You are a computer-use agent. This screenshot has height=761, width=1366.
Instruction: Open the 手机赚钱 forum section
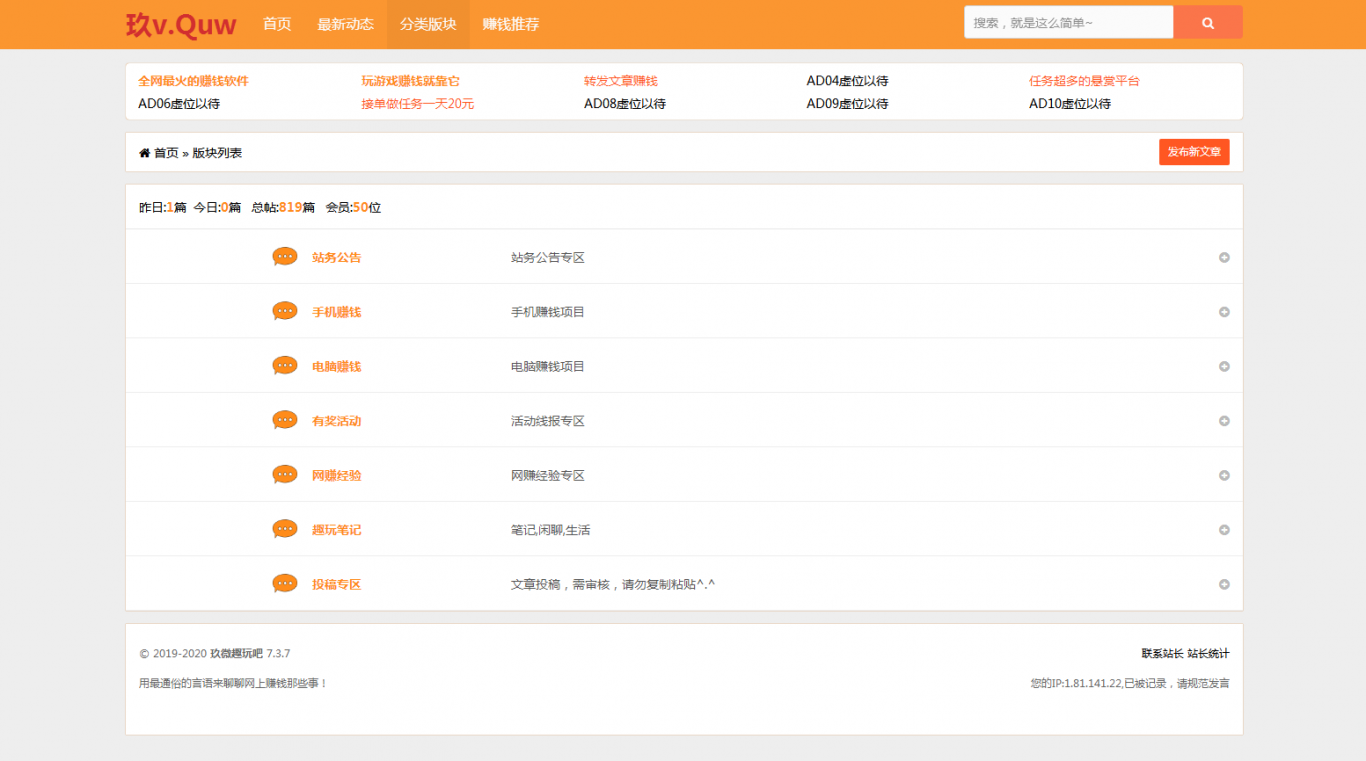[x=336, y=312]
